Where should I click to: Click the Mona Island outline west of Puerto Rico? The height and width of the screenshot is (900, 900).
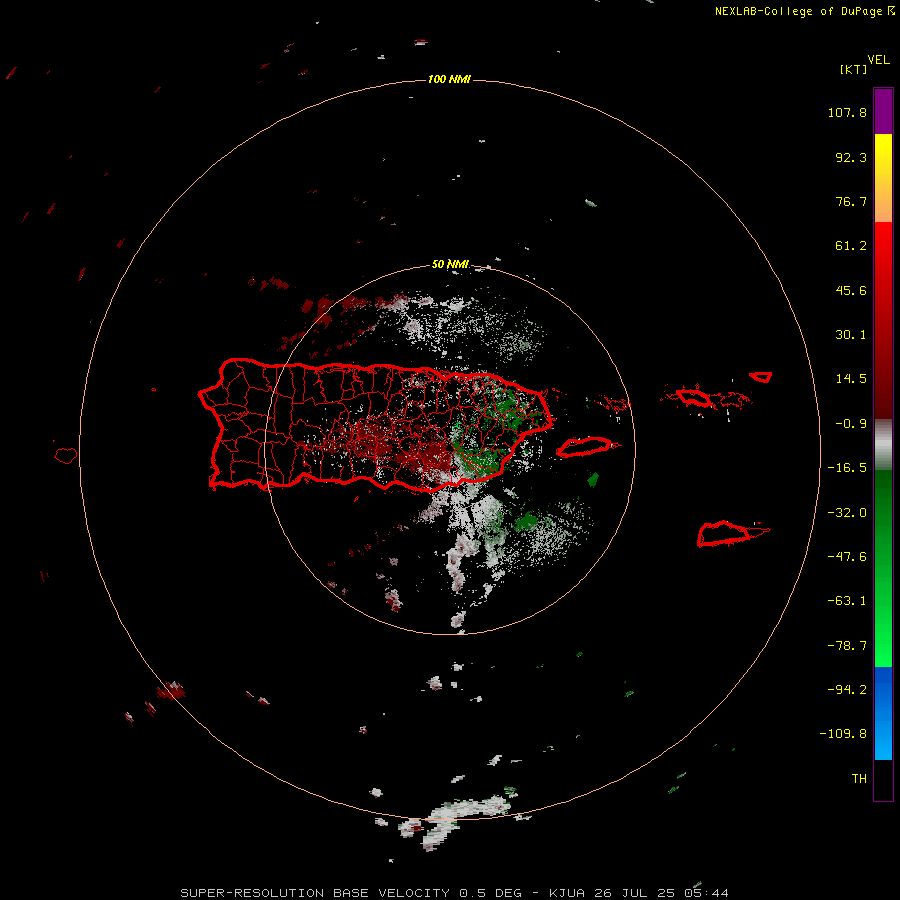tap(66, 455)
